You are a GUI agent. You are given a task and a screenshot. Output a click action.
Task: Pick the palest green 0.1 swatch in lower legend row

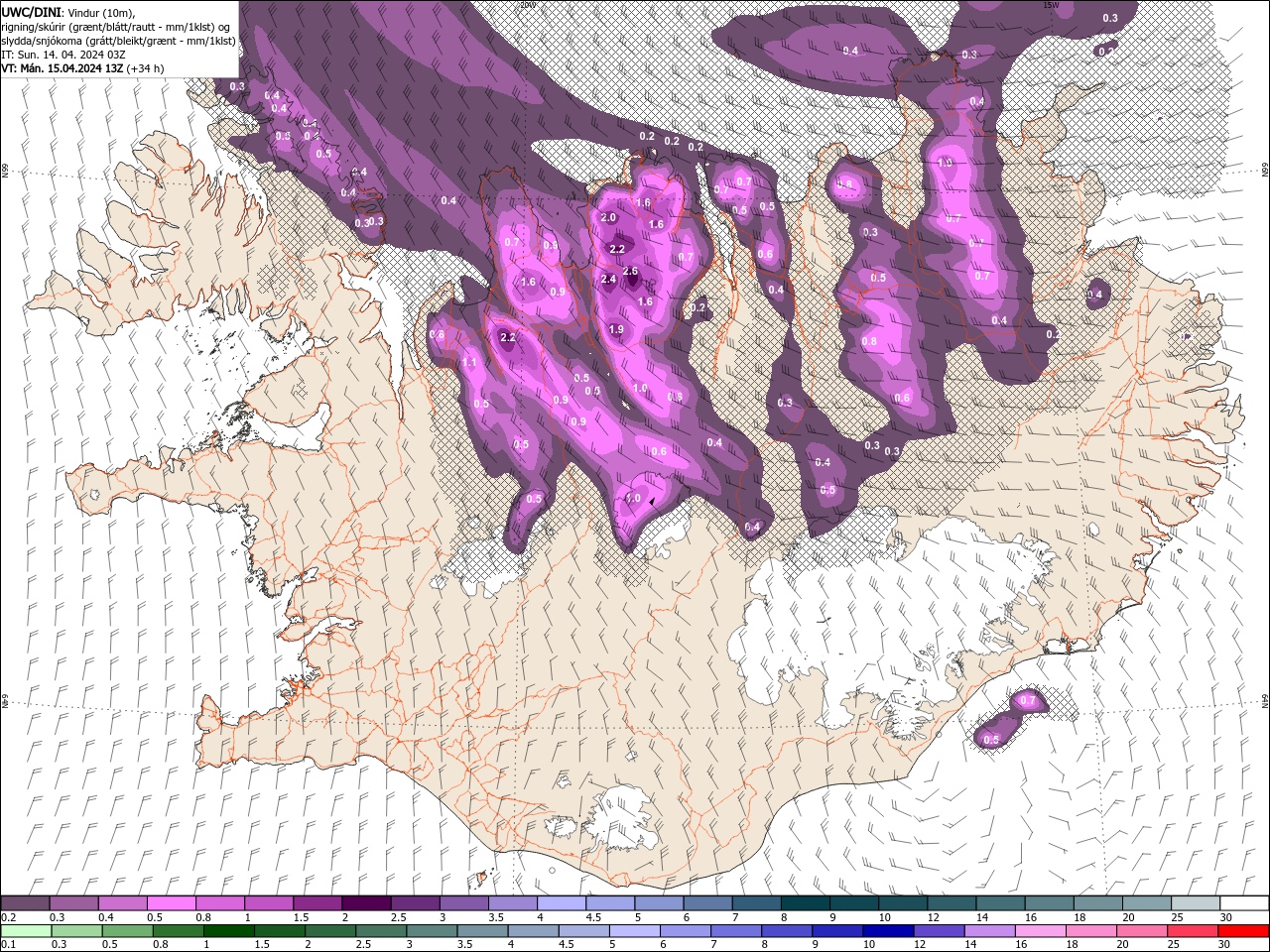pos(25,931)
